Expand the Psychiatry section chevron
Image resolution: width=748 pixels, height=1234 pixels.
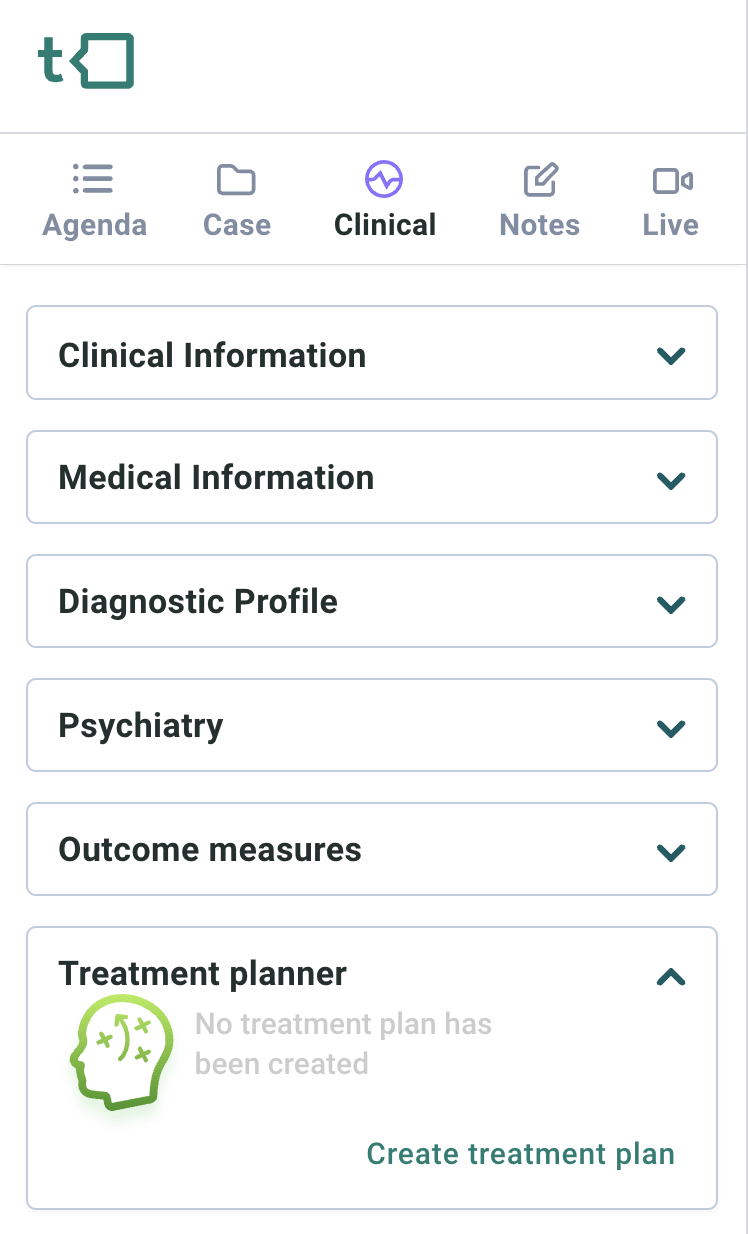tap(670, 728)
